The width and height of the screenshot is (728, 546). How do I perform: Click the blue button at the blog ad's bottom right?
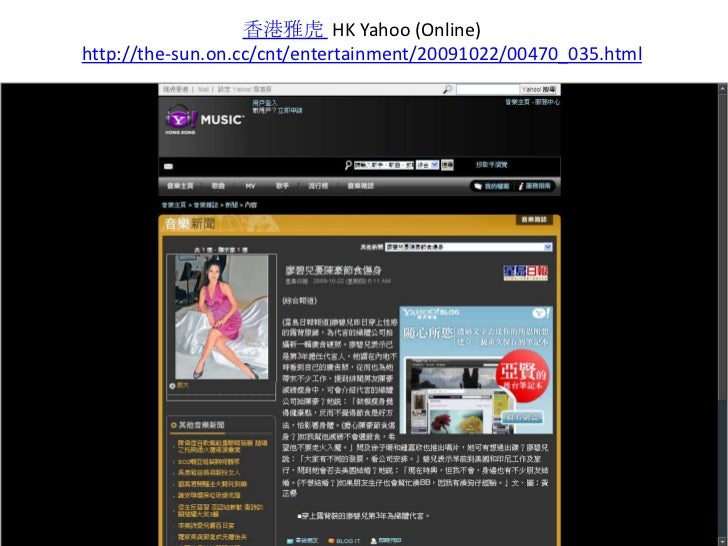(522, 417)
